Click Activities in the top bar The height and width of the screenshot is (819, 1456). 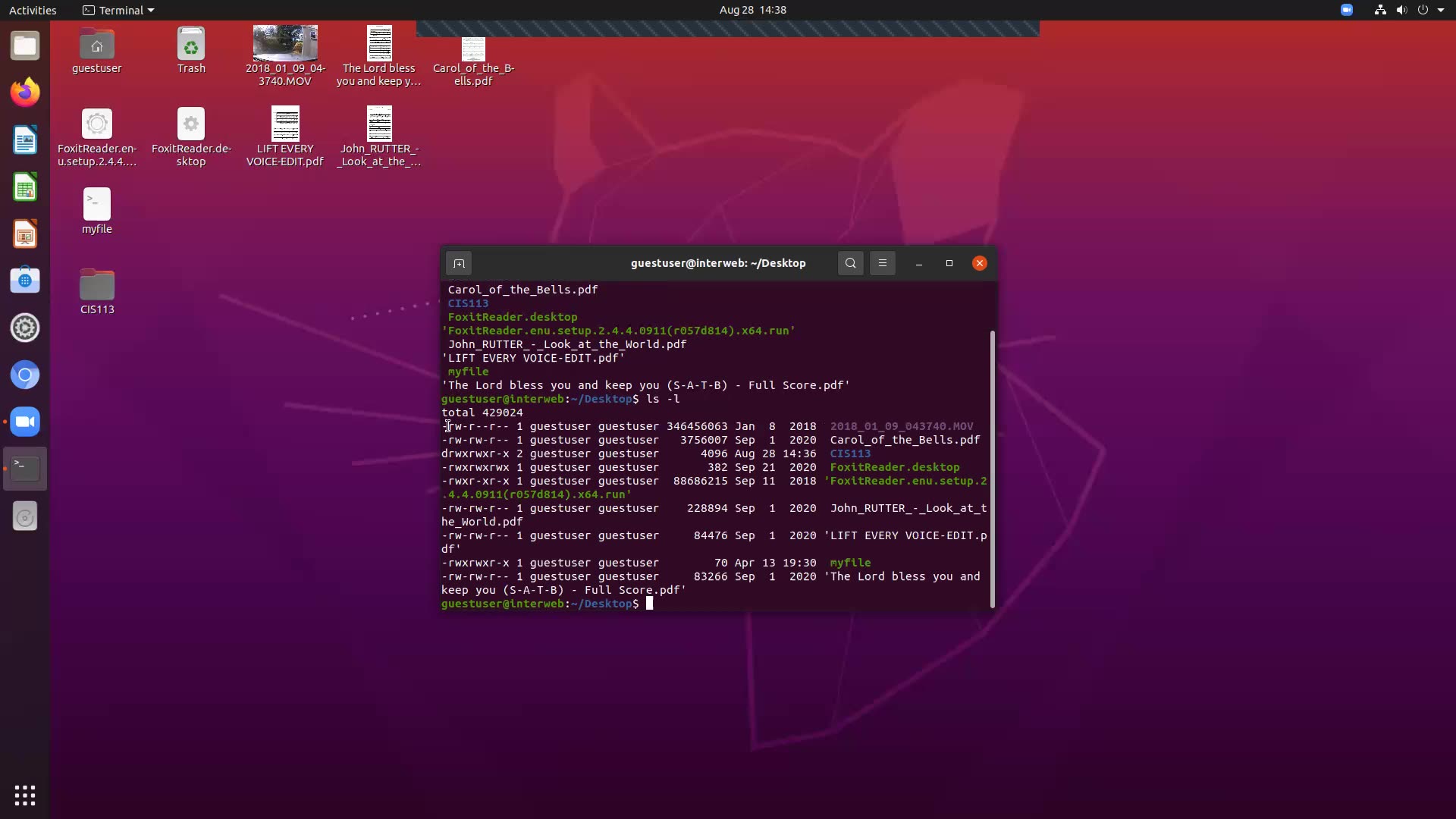(33, 10)
